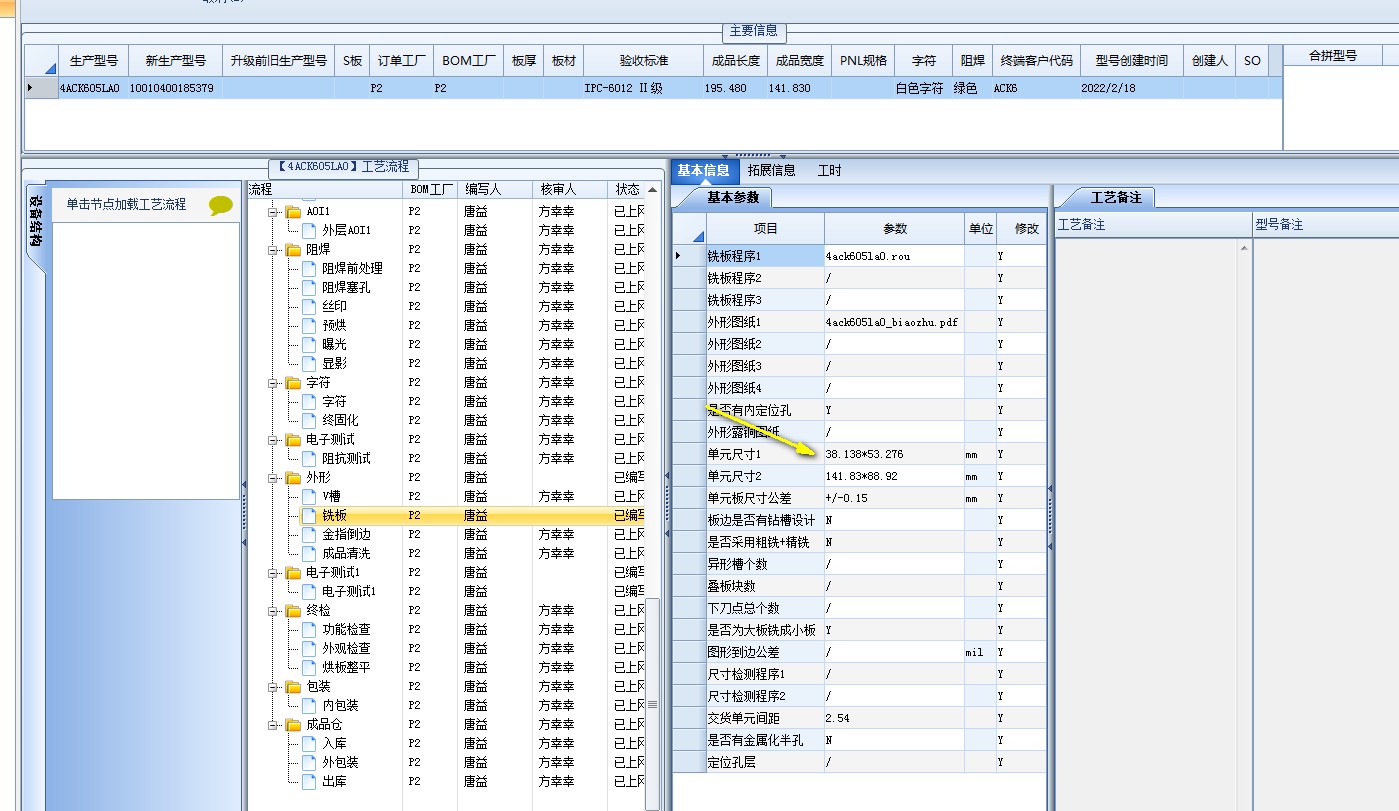Click document icon beside V槽

click(309, 496)
